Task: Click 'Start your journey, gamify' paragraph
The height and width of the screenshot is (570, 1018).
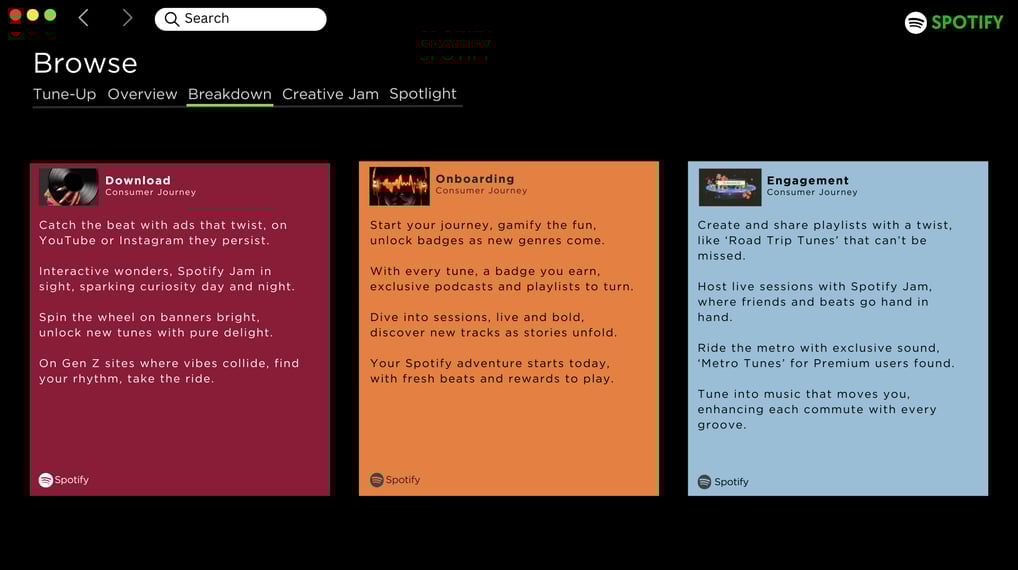Action: pyautogui.click(x=487, y=232)
